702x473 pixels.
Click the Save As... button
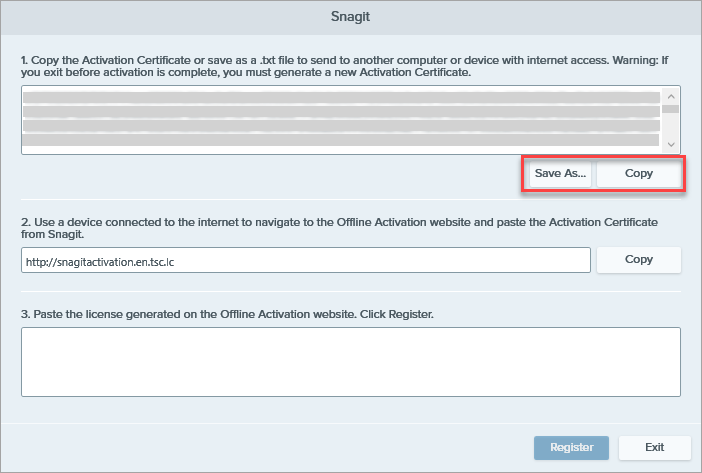(560, 174)
